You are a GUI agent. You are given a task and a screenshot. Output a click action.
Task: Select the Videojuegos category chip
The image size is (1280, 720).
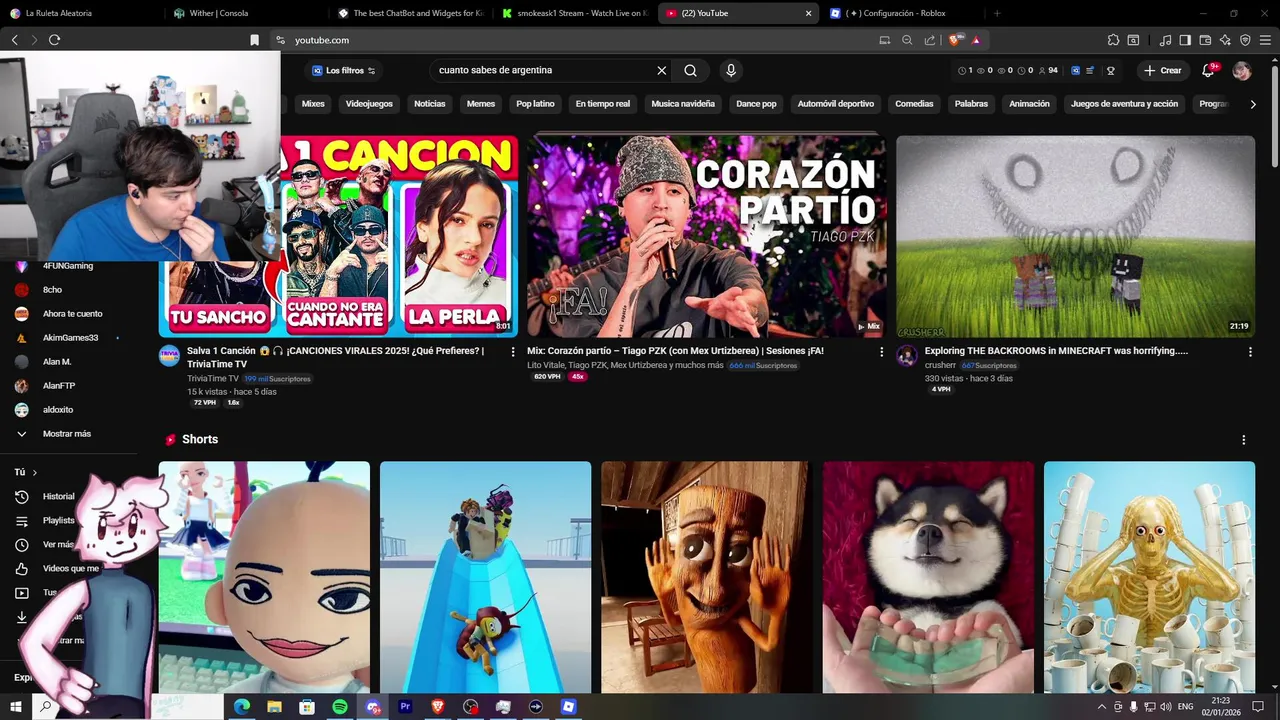click(369, 104)
